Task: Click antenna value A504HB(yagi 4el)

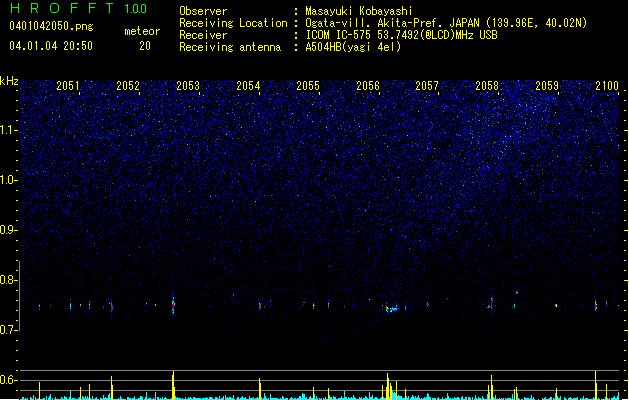Action: tap(353, 47)
